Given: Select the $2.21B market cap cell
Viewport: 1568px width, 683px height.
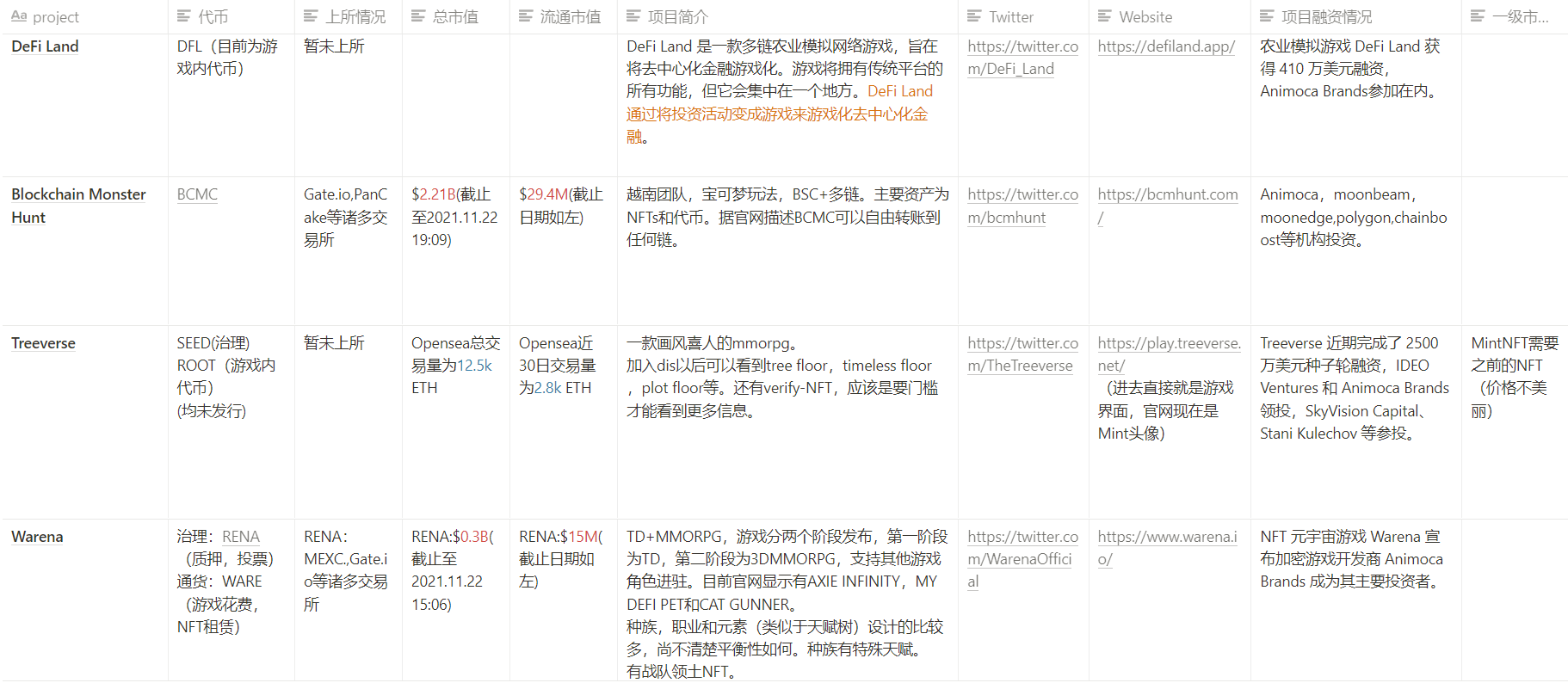Looking at the screenshot, I should click(x=456, y=251).
